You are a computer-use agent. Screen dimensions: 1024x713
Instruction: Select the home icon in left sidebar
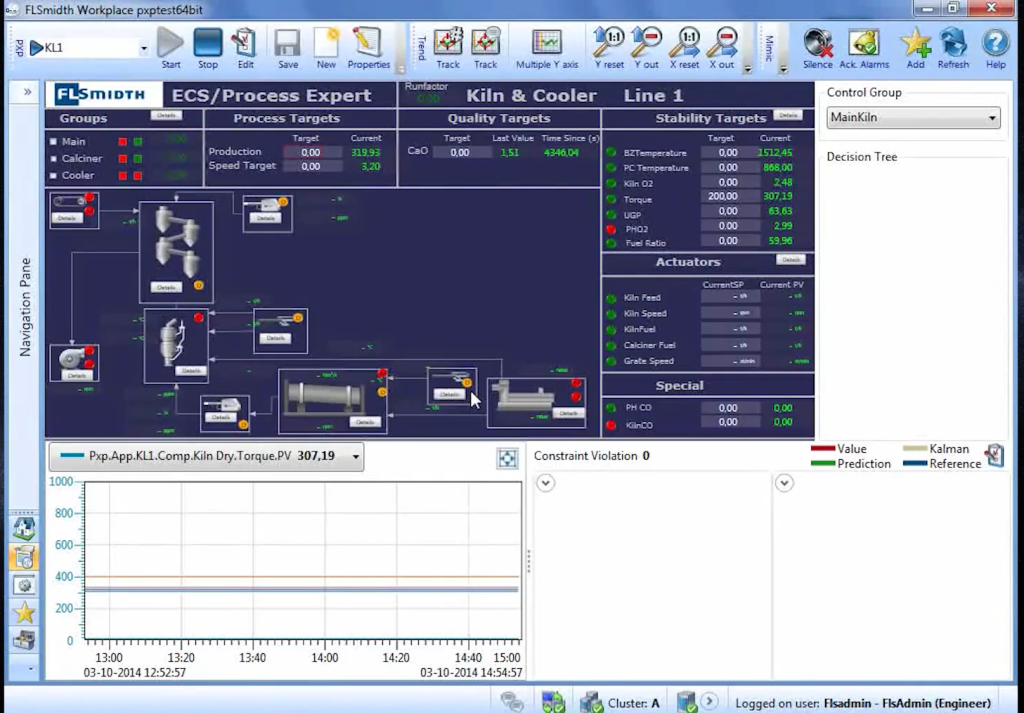pos(25,529)
